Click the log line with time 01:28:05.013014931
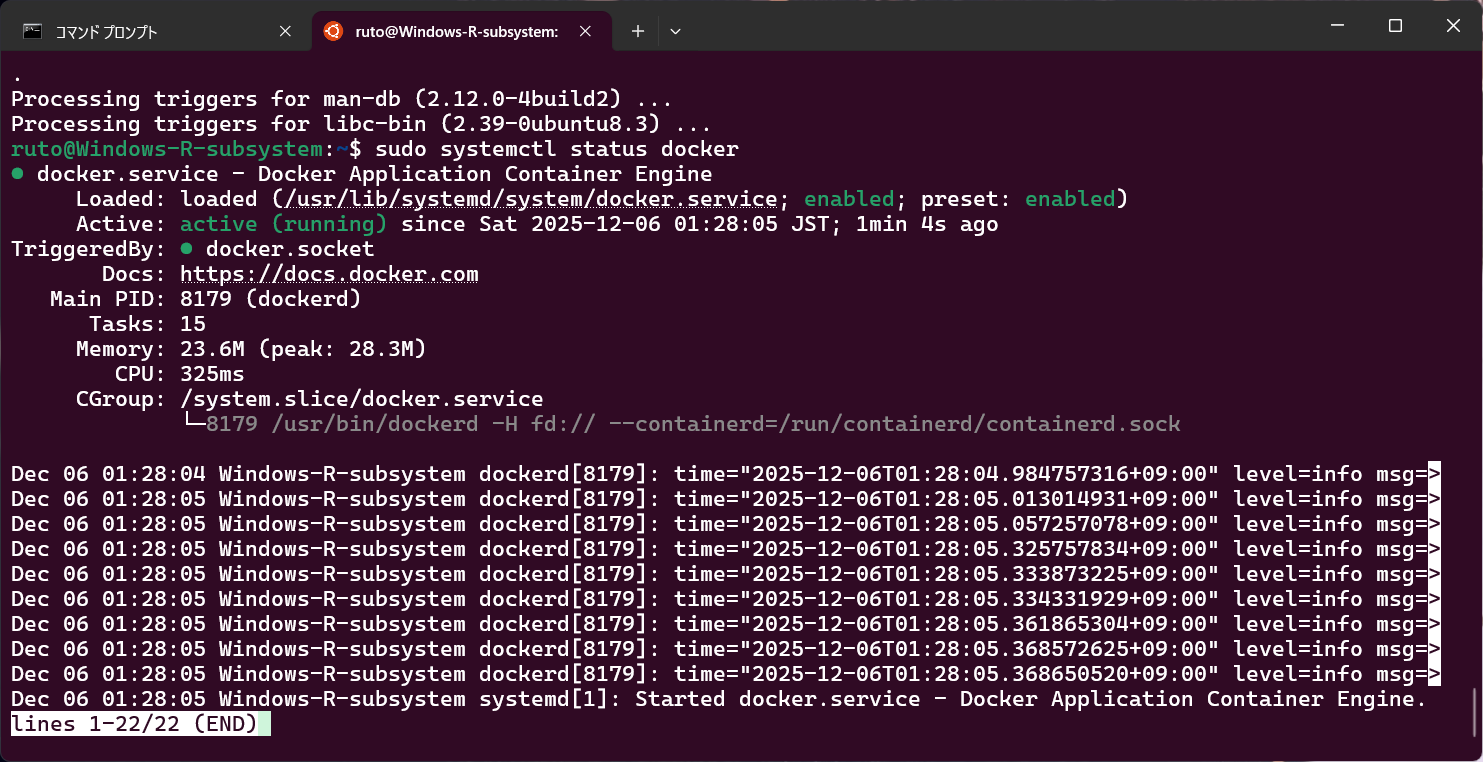Image resolution: width=1483 pixels, height=762 pixels. click(725, 499)
